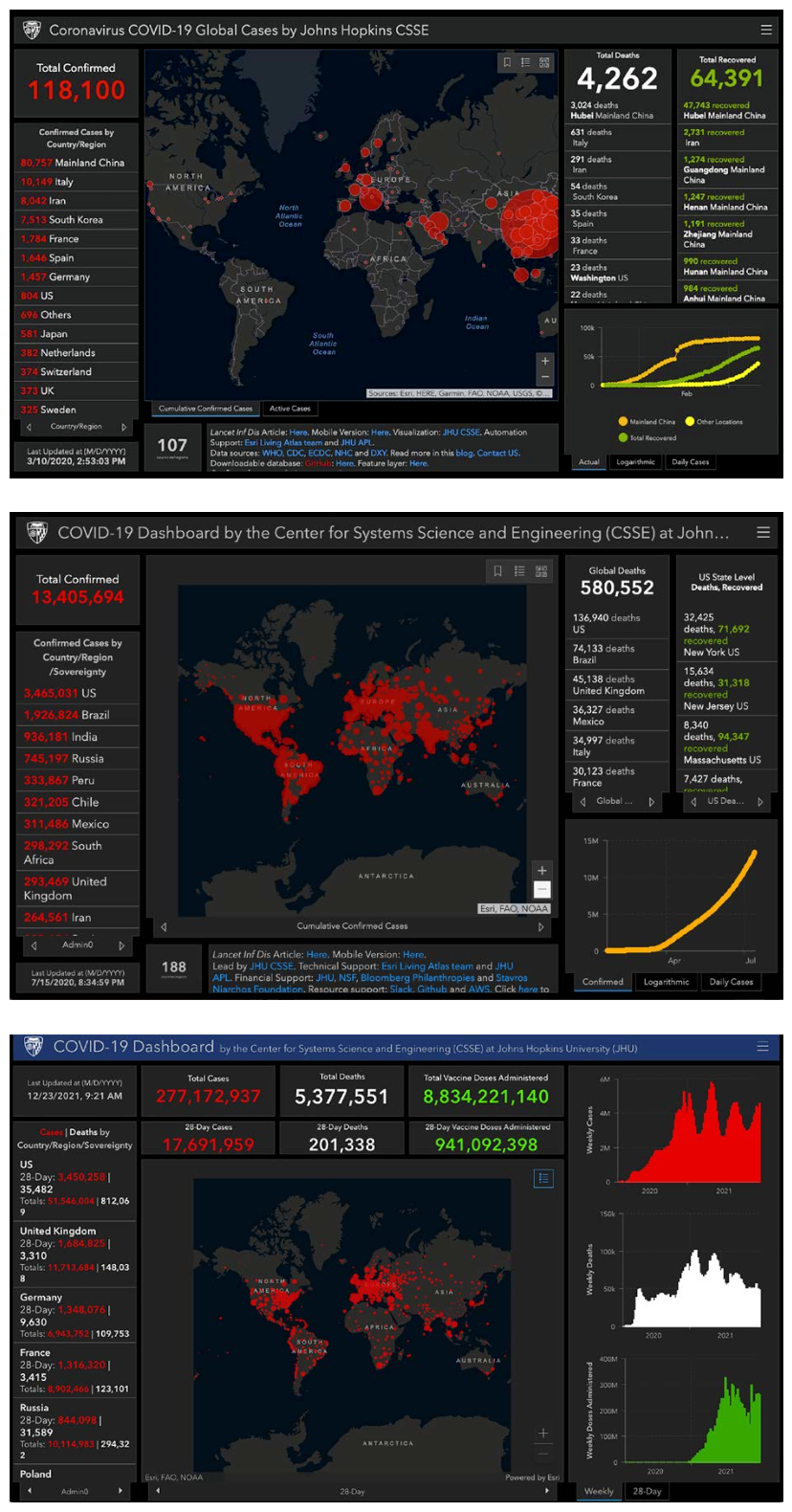Select the Active Cases tab
This screenshot has height=1512, width=792.
click(290, 409)
